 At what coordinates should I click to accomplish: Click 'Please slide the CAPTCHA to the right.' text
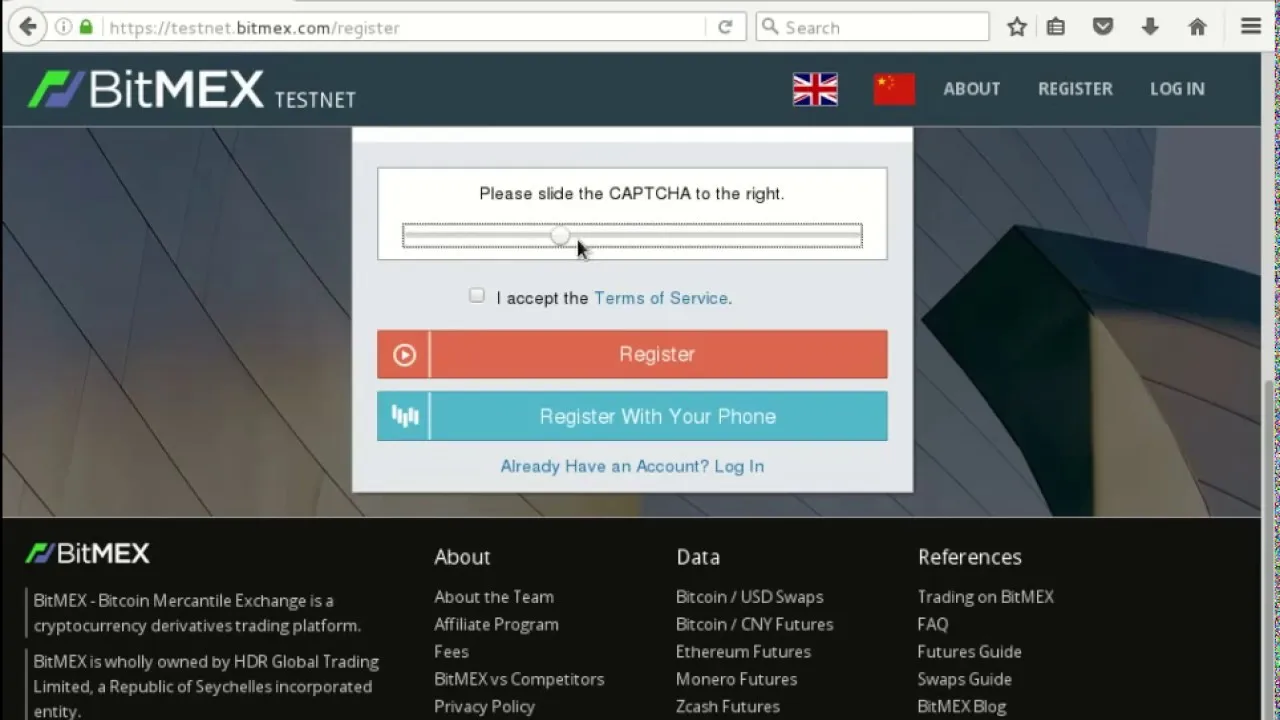coord(632,194)
